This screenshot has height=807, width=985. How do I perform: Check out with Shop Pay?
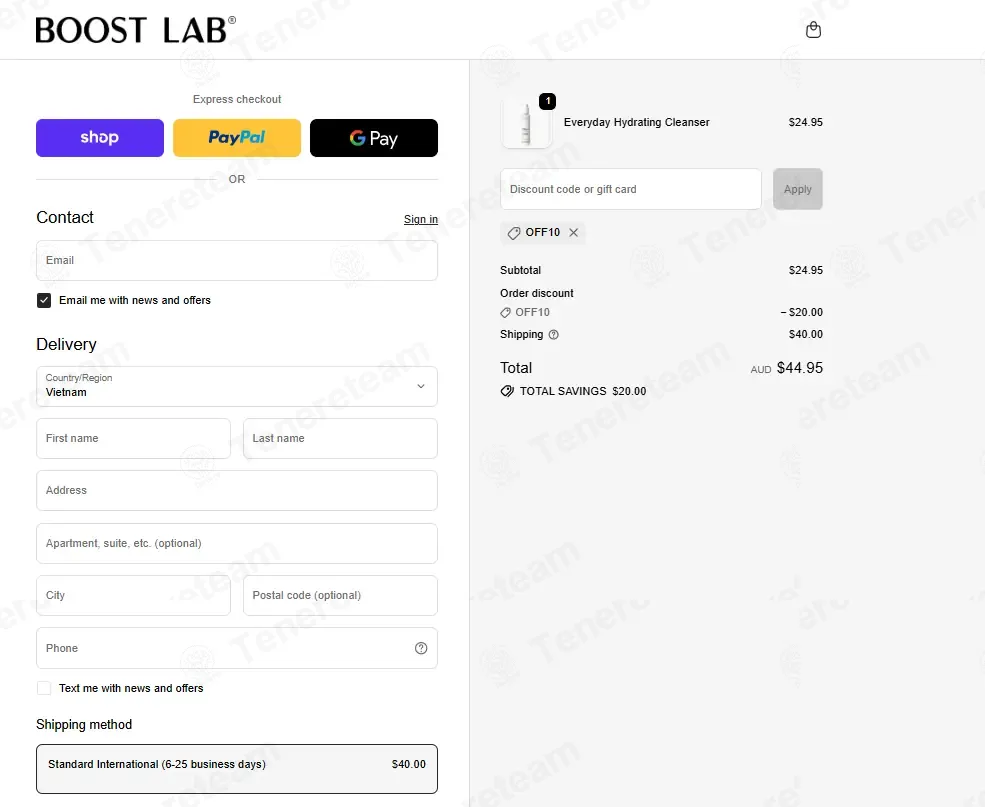[x=100, y=138]
